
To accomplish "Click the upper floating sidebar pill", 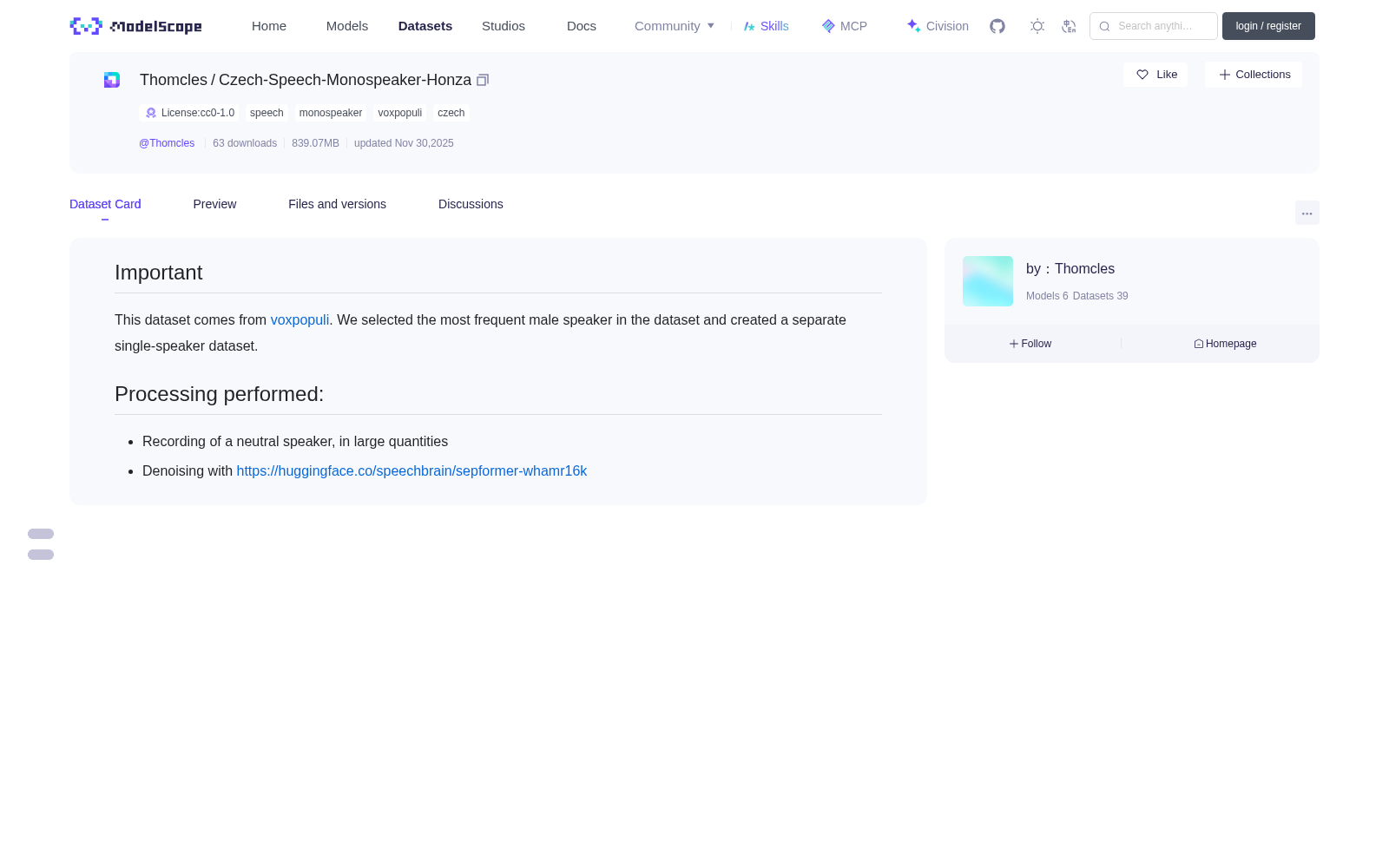I will click(x=41, y=534).
